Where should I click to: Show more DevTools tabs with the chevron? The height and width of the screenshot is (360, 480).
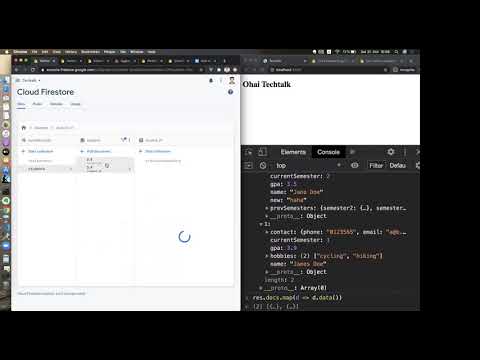(352, 152)
